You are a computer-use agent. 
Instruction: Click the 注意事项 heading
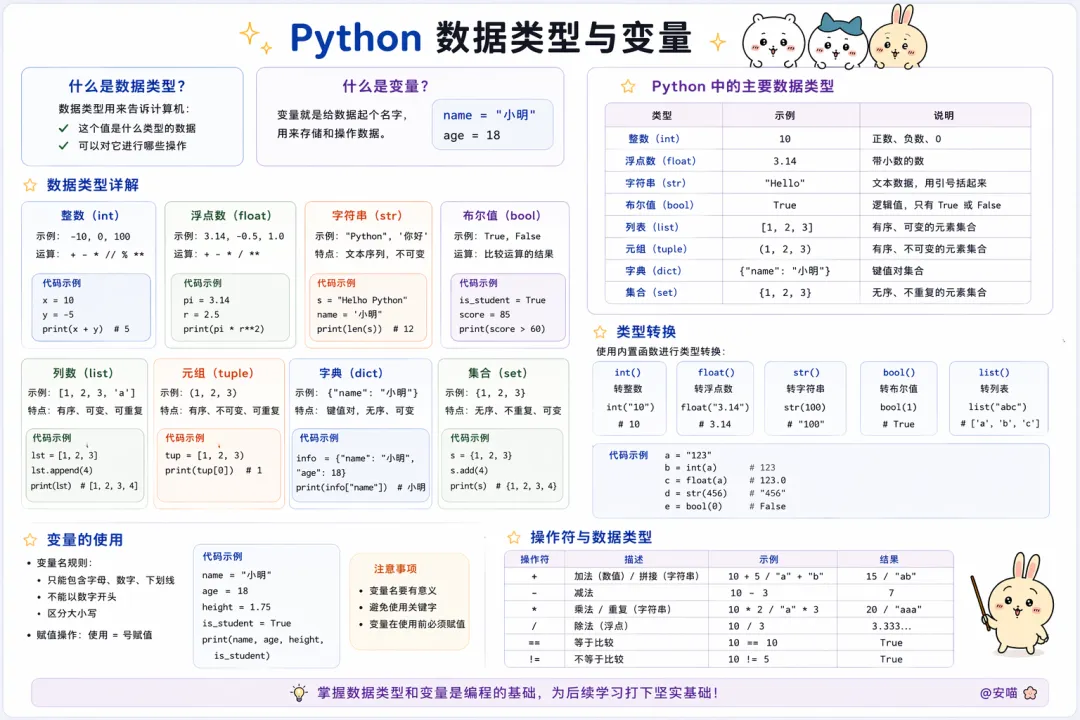pos(395,568)
